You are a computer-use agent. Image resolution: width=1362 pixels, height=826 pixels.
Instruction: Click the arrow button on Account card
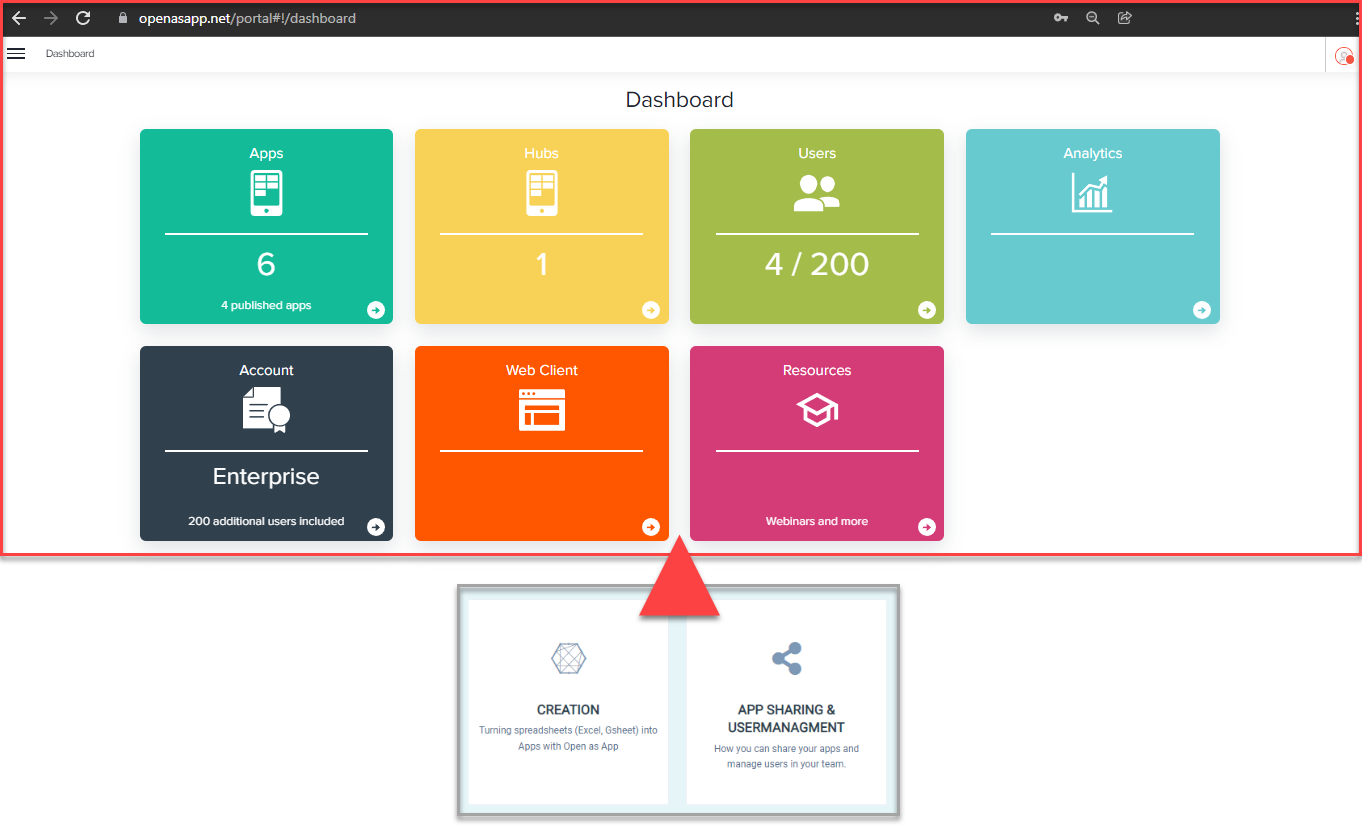point(376,527)
